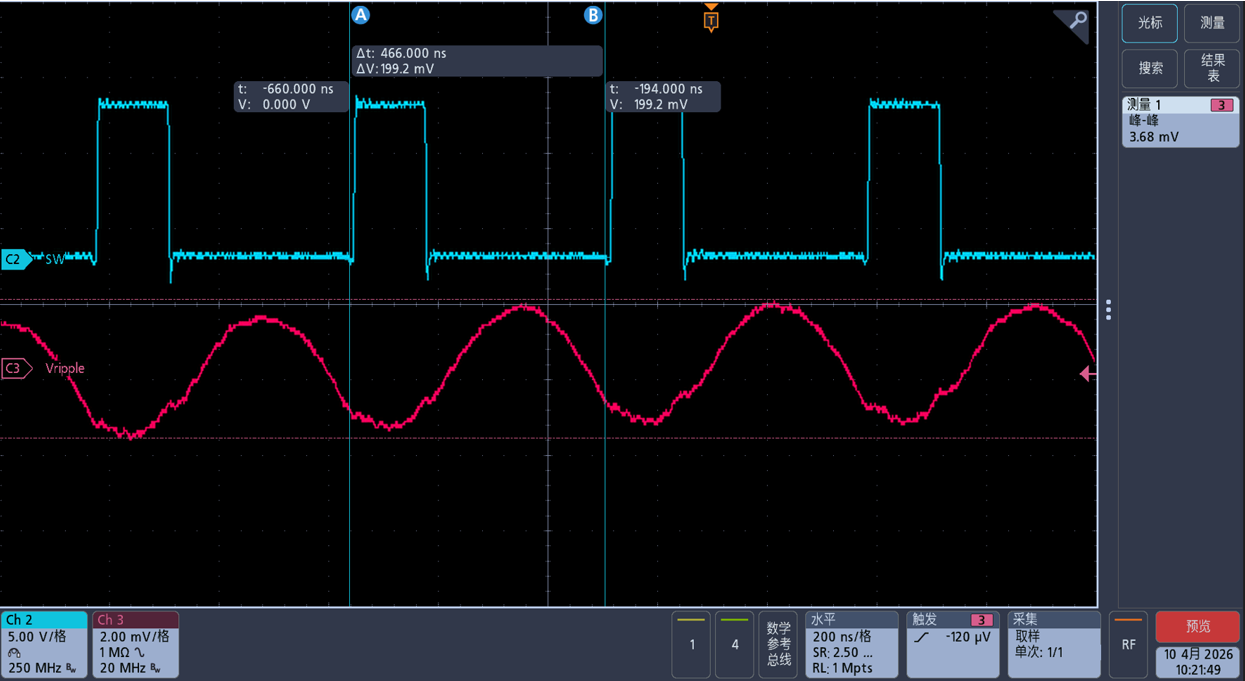This screenshot has height=681, width=1245.
Task: Click the probe icon in Ch 2 badge
Action: [x=14, y=651]
